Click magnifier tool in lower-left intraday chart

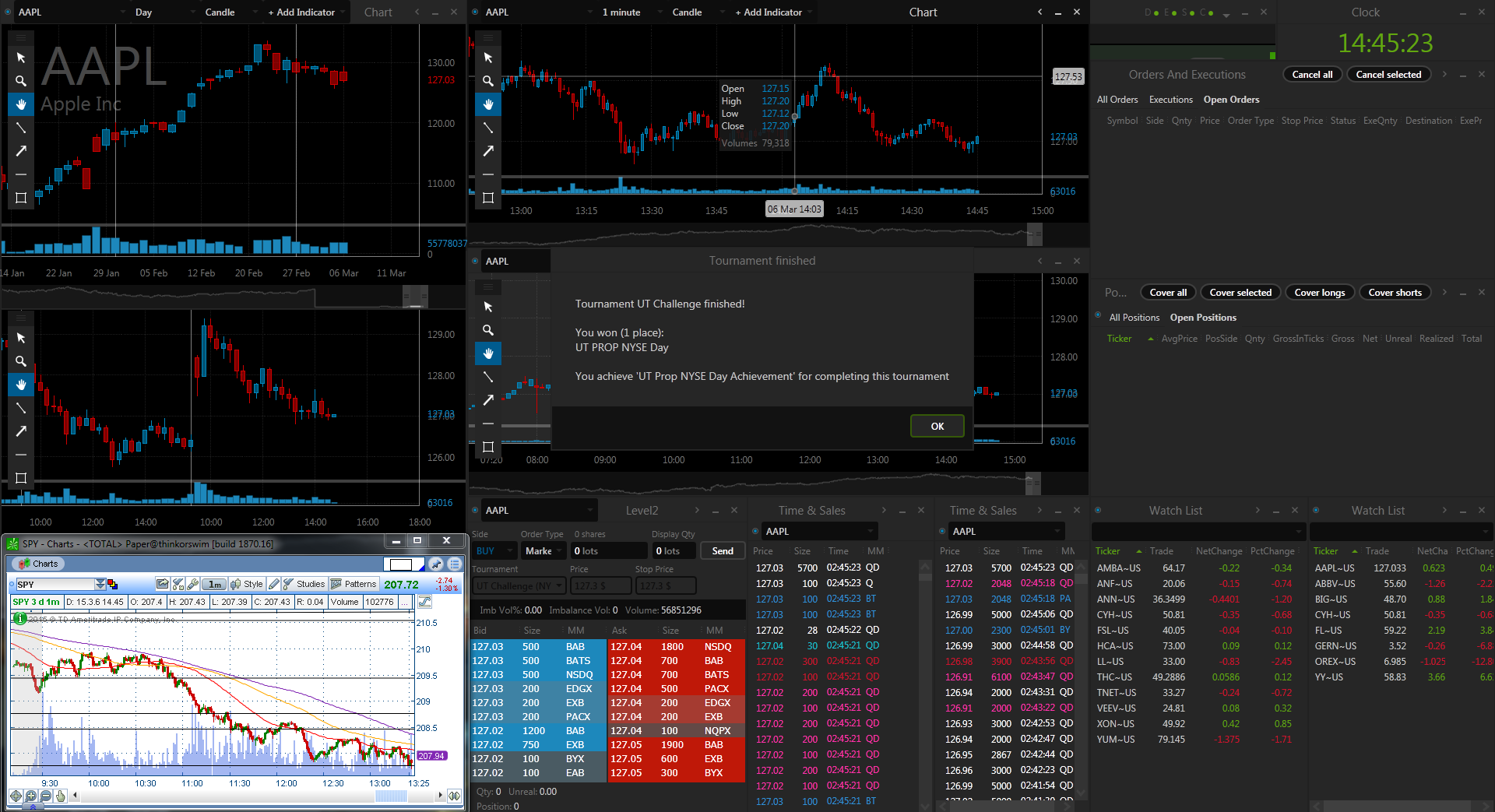pos(21,361)
